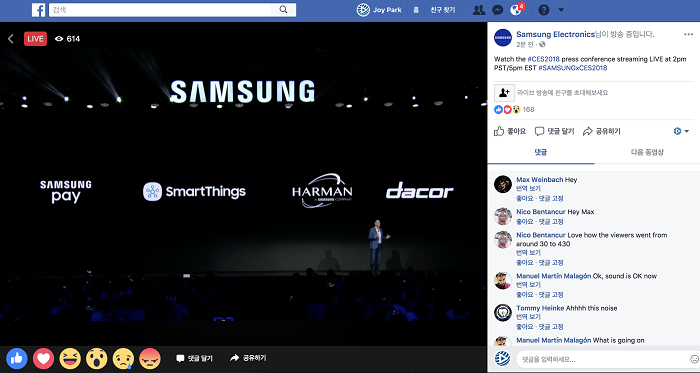Open Samsung Electronics page link
The image size is (700, 373).
click(555, 34)
